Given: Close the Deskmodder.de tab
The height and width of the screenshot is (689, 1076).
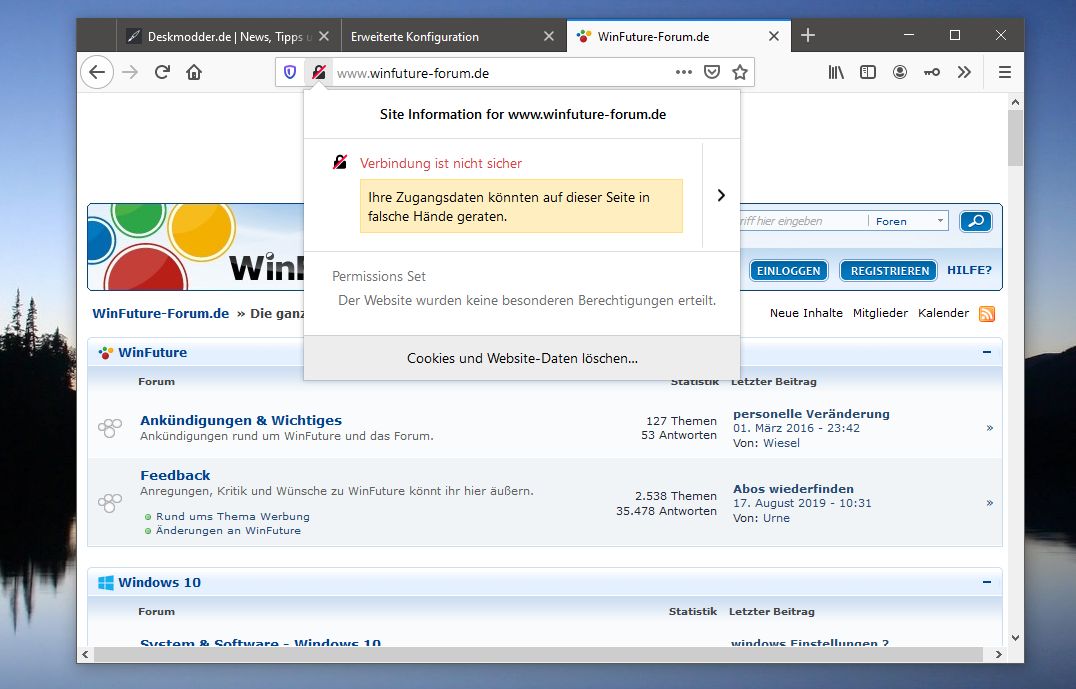Looking at the screenshot, I should coord(324,36).
